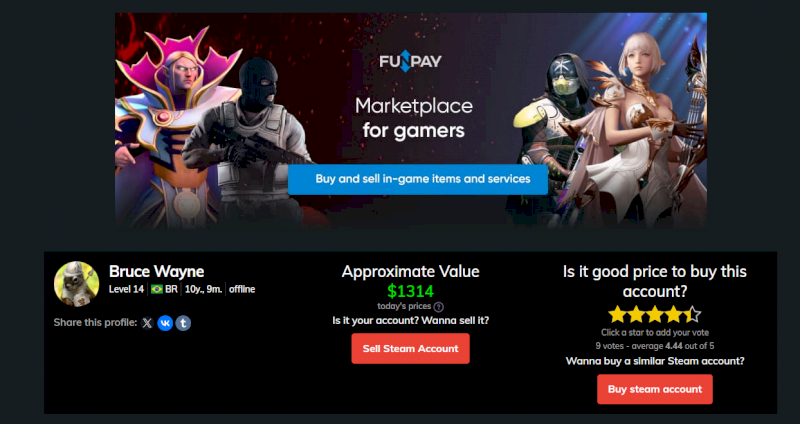Give a two-star rating
This screenshot has height=424, width=800.
pos(636,314)
